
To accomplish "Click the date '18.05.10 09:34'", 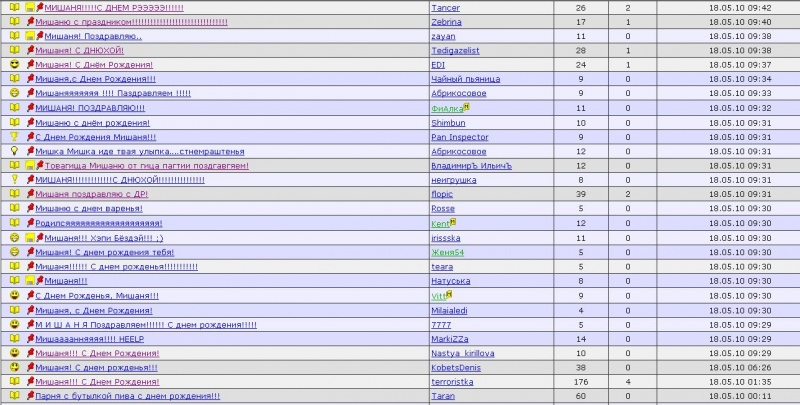I will point(740,79).
